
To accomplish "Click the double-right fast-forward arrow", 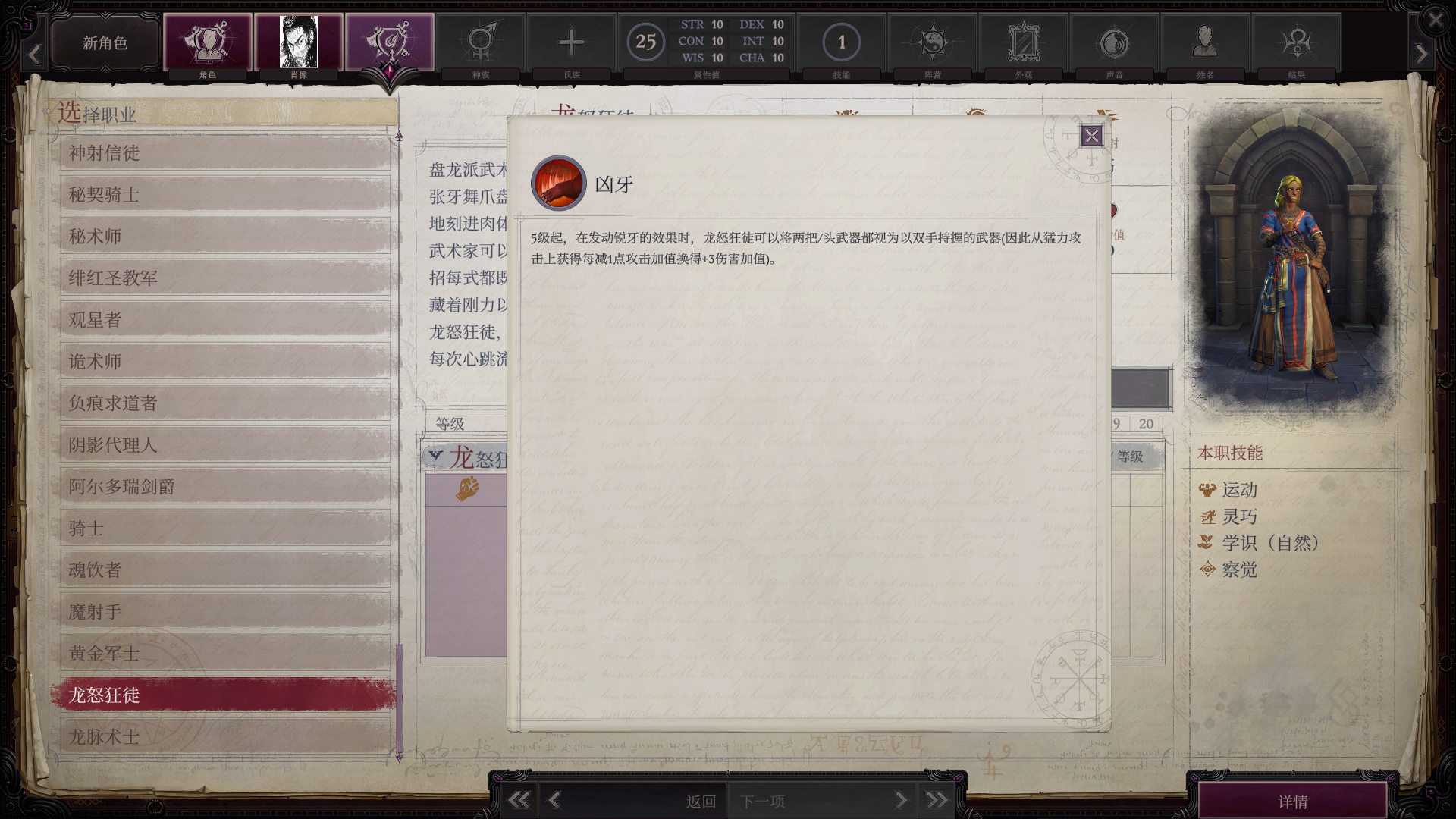I will point(937,800).
